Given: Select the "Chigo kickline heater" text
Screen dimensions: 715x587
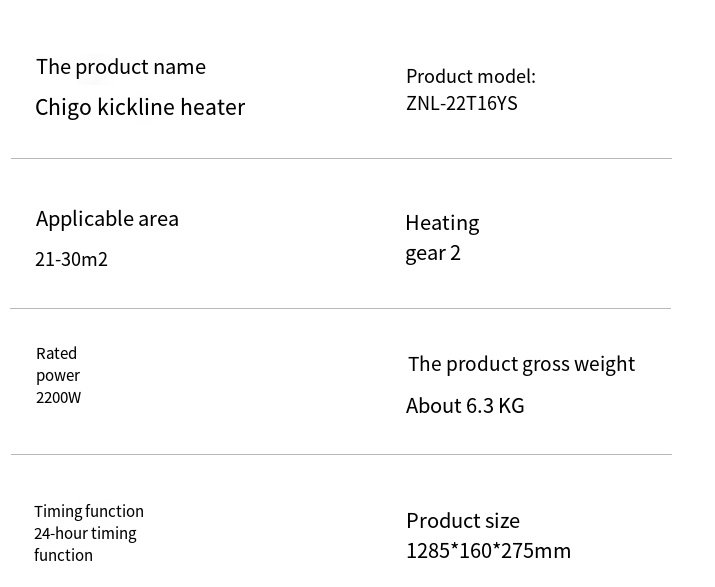Looking at the screenshot, I should pyautogui.click(x=140, y=107).
